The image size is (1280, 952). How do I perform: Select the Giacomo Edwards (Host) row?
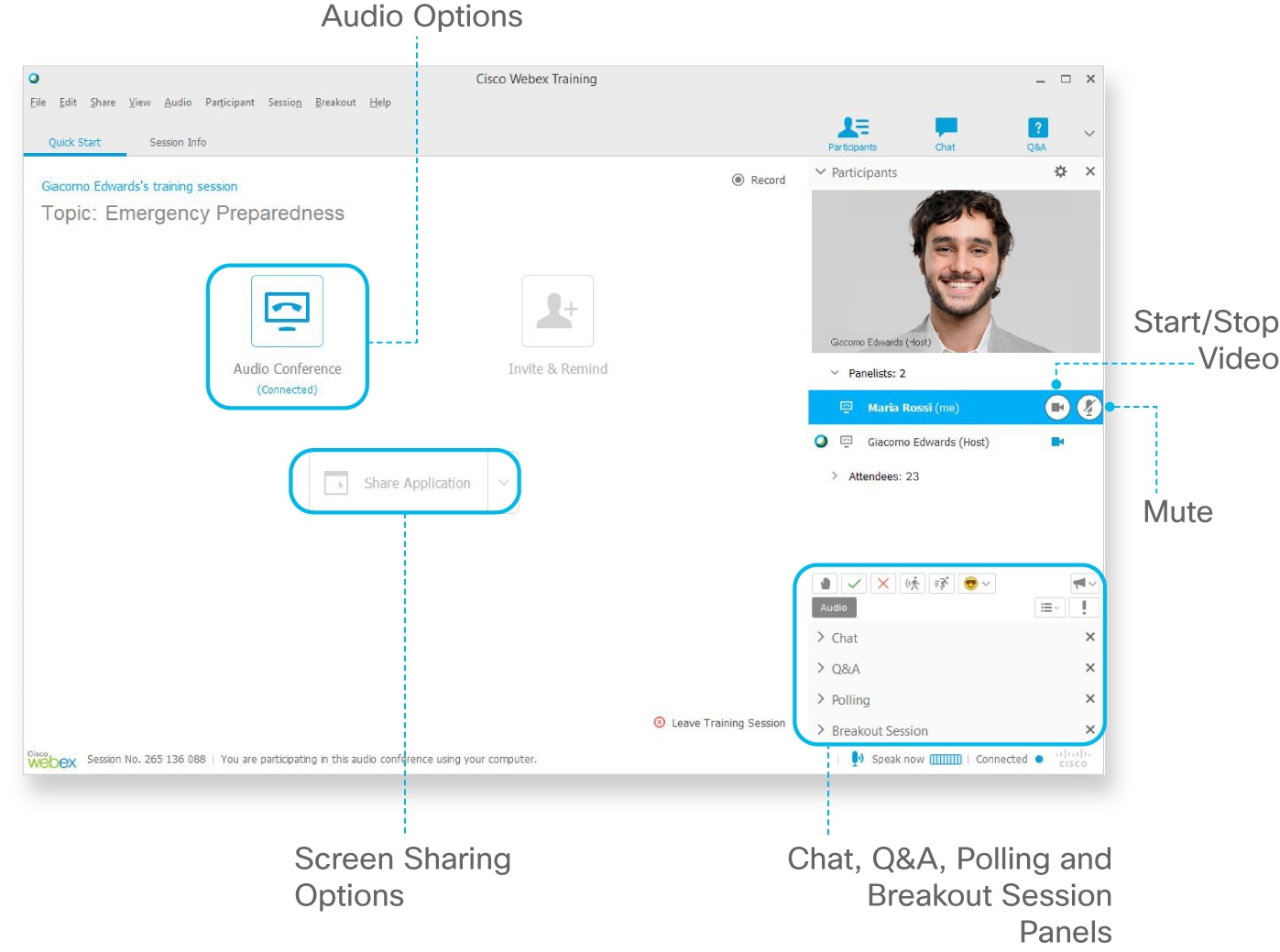(955, 442)
